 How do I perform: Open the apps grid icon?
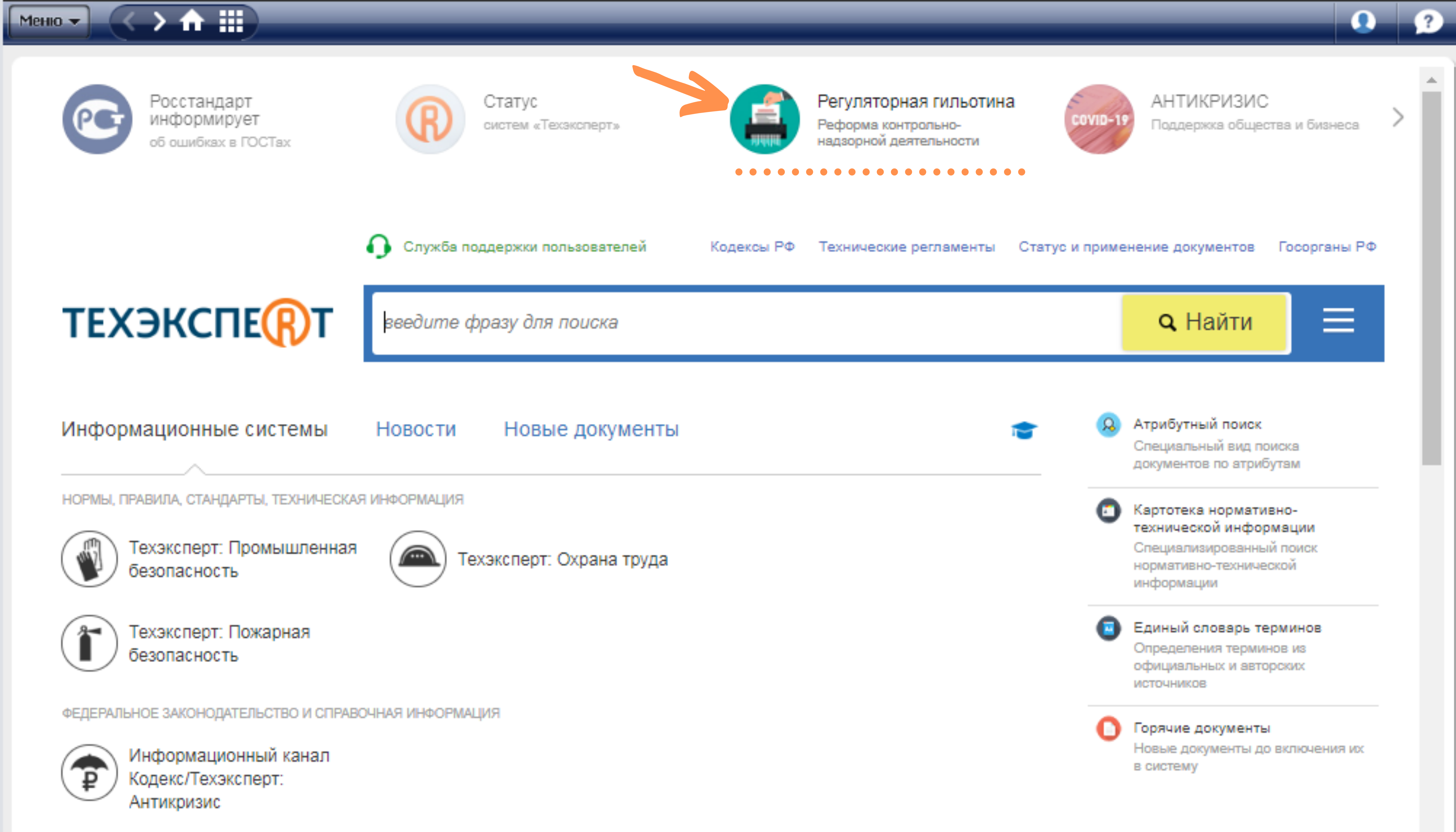[x=231, y=21]
